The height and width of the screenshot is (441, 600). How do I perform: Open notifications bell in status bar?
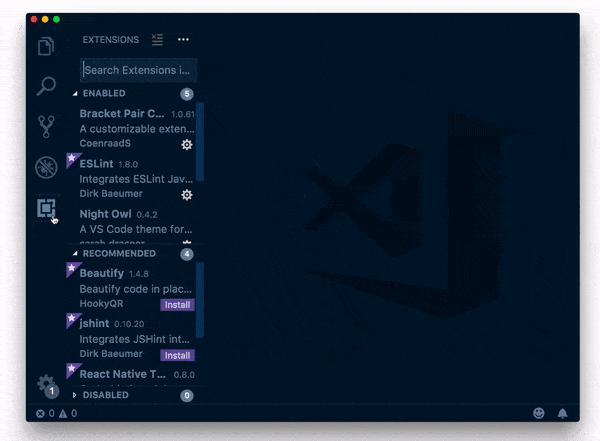tap(562, 413)
